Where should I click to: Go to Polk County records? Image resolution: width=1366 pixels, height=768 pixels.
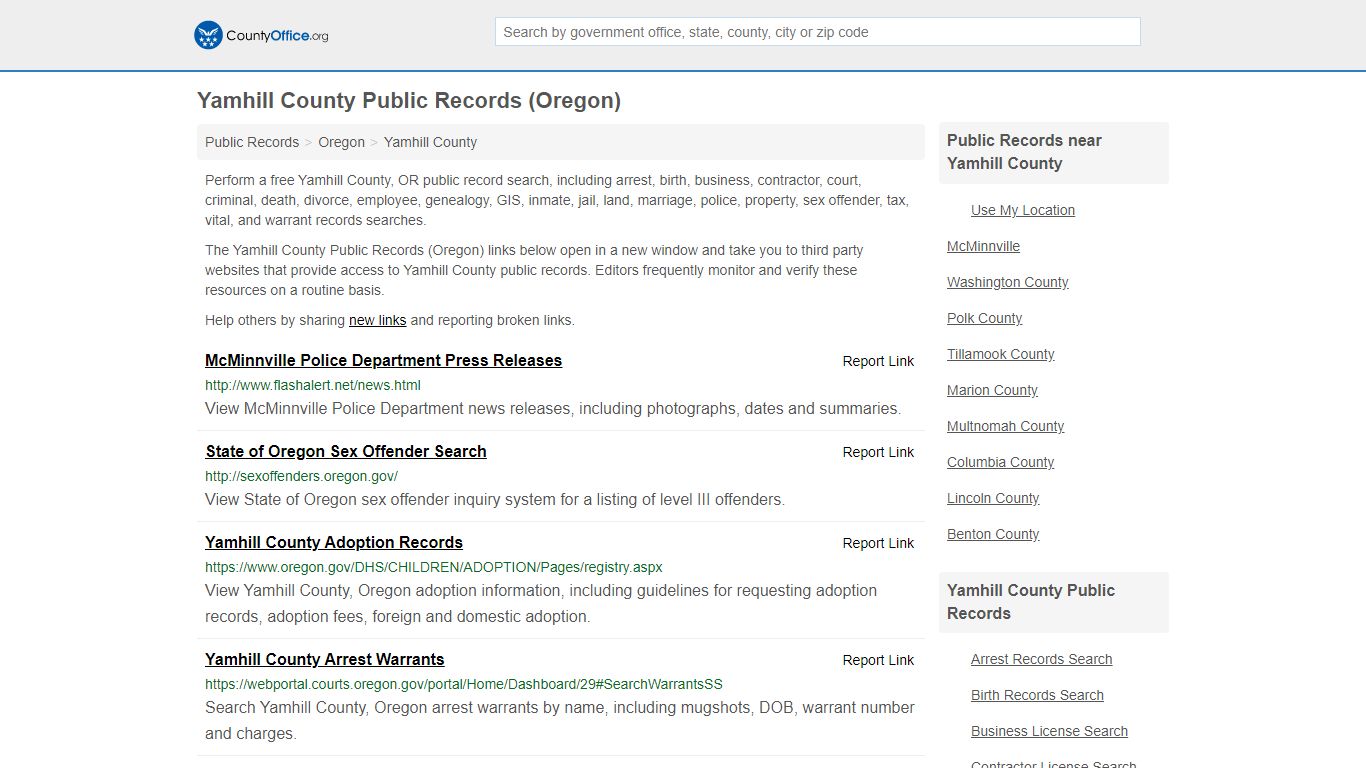pos(984,318)
